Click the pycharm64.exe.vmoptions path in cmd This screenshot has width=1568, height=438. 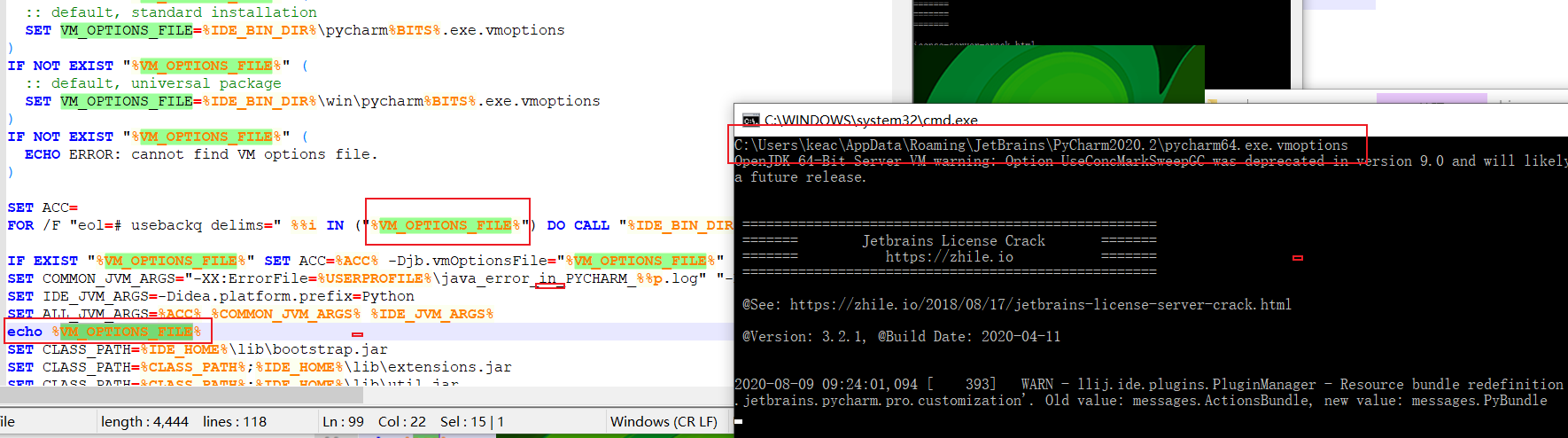(x=1041, y=145)
